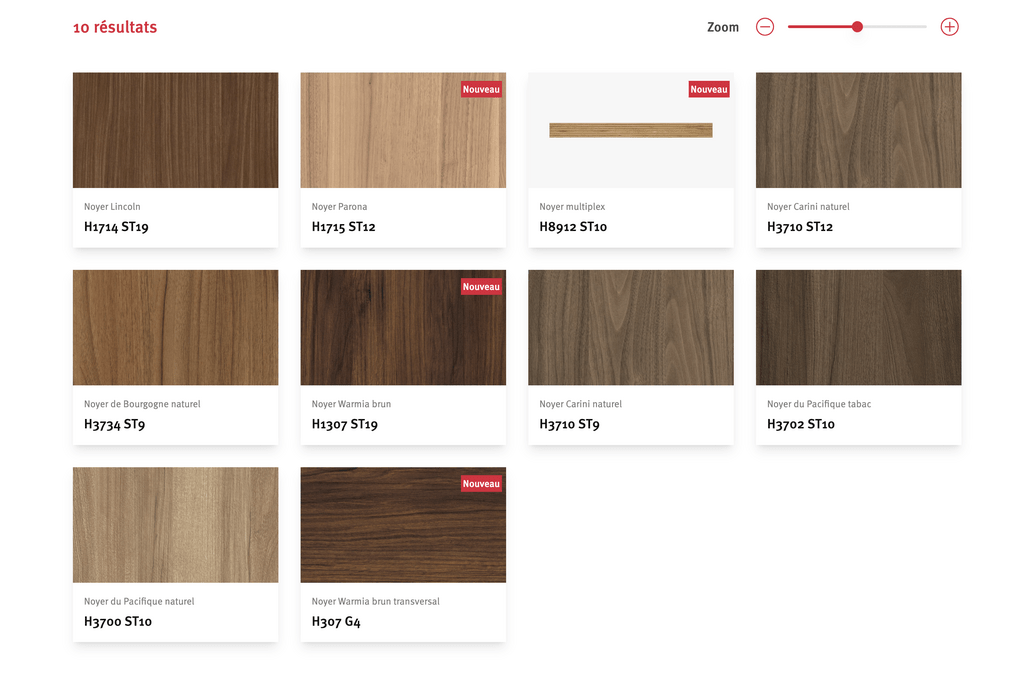The image size is (1024, 675).
Task: Click the 'Noyer du Pacifique tabac' text
Action: coord(819,404)
